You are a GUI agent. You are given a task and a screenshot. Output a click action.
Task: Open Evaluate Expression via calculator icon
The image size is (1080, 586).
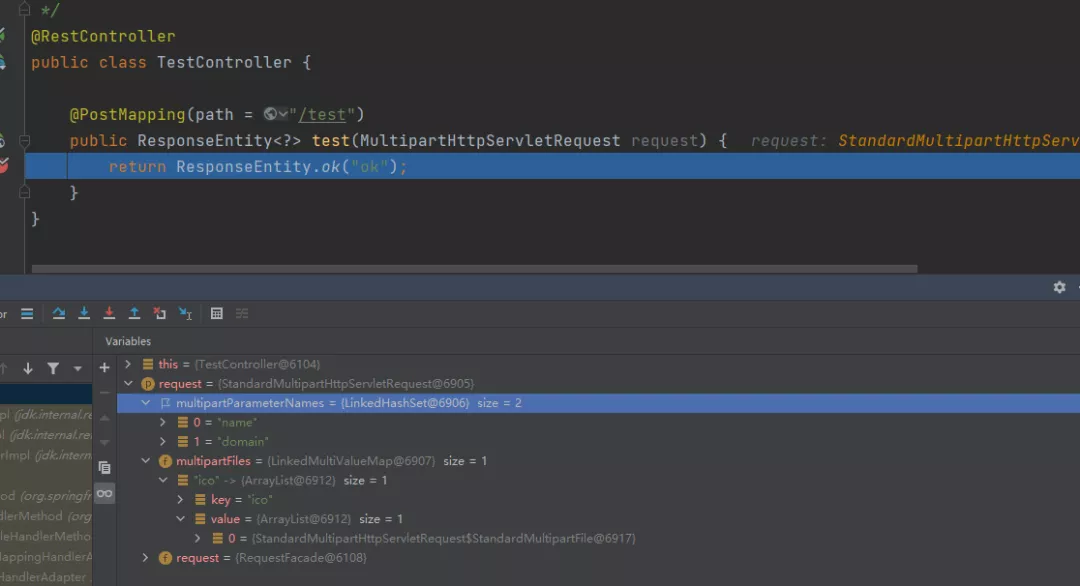tap(217, 313)
